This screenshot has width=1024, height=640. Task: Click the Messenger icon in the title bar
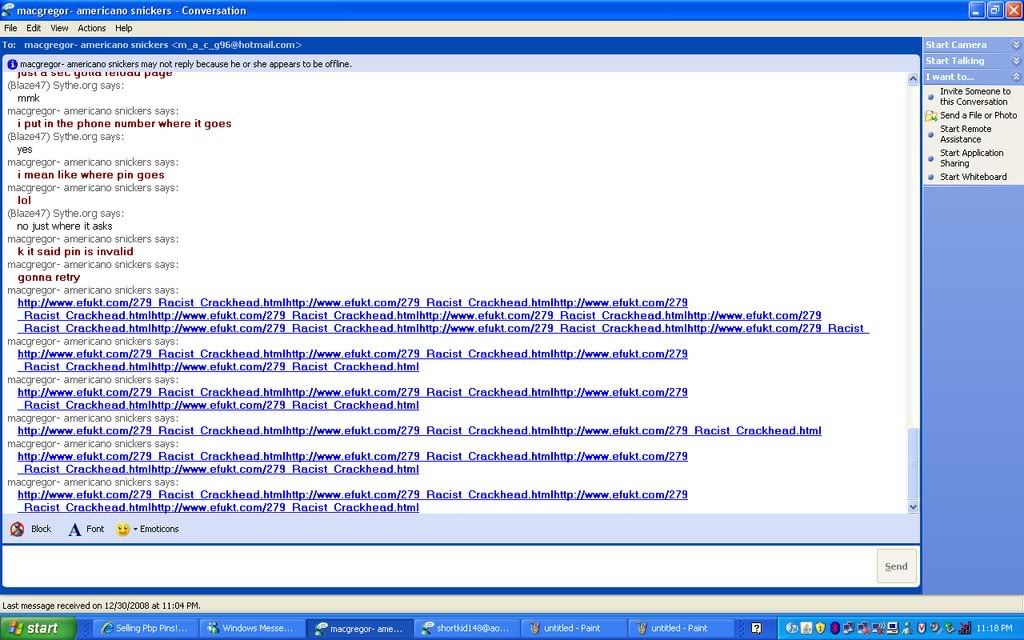pyautogui.click(x=8, y=10)
